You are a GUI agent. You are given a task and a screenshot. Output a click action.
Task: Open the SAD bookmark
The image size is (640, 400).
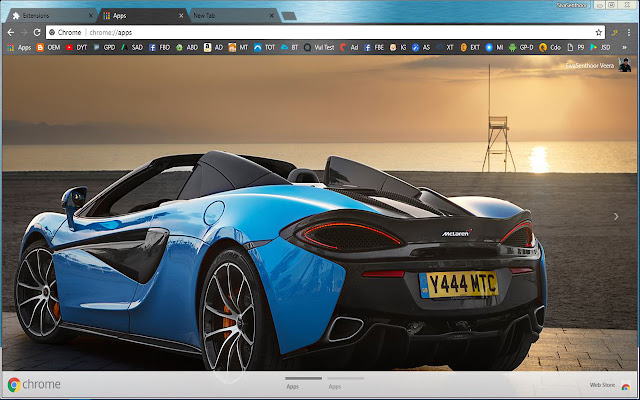[132, 47]
